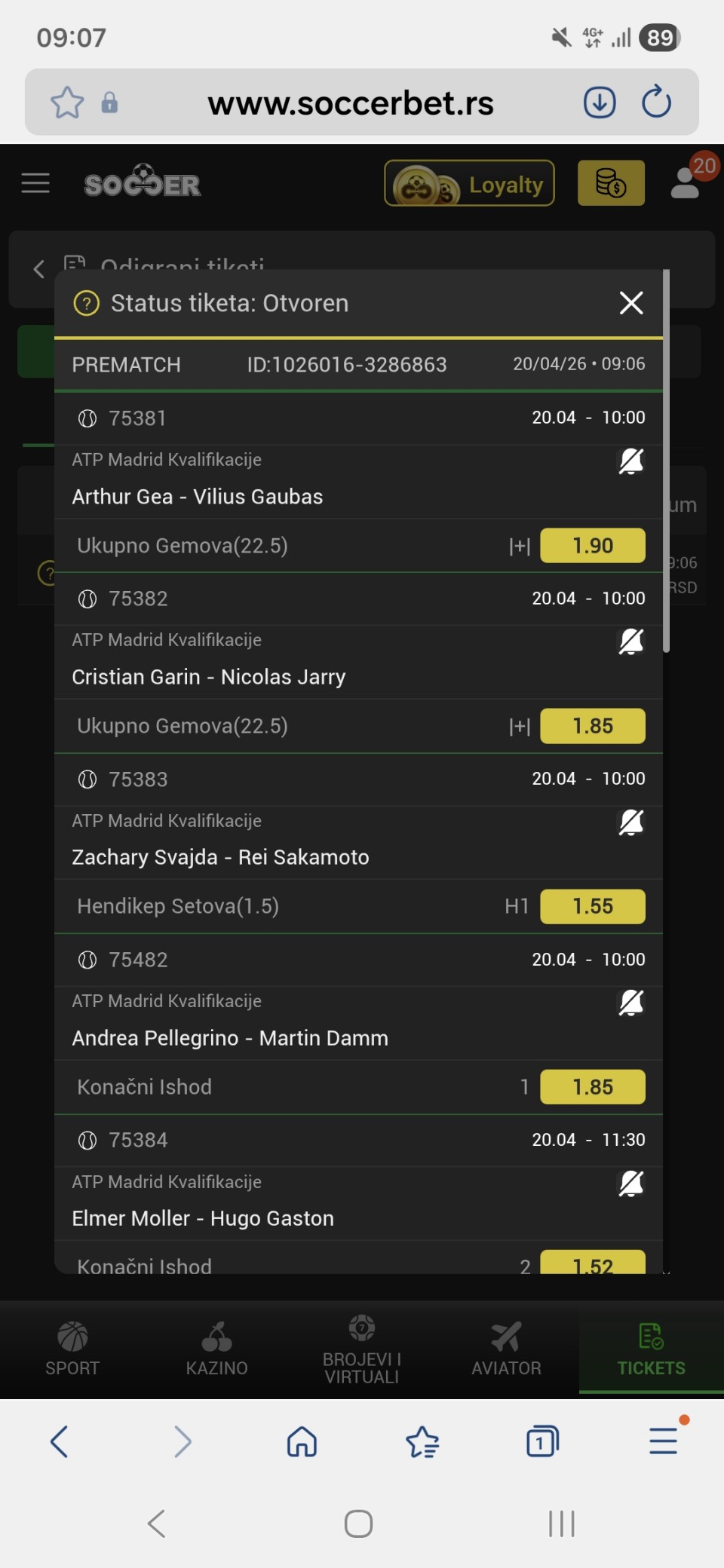Toggle notification bell for Pellegrino - Damm match
Screen dimensions: 724x1568
tap(630, 1002)
